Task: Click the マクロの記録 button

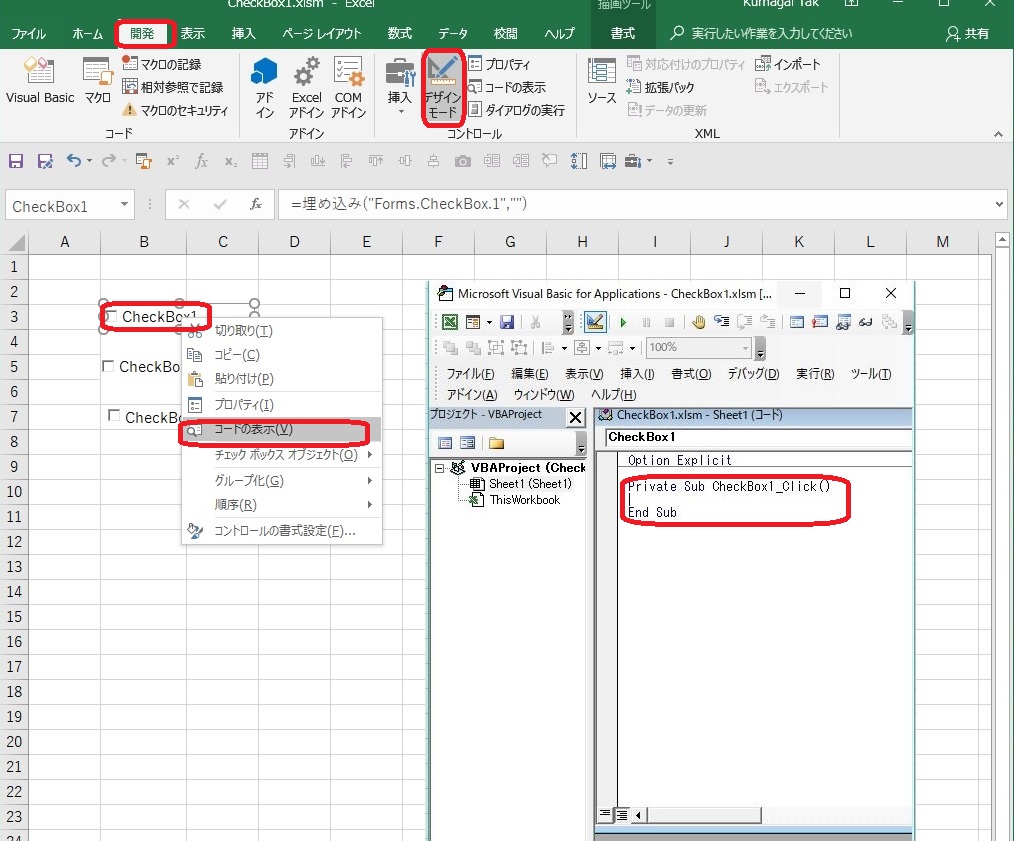Action: (x=162, y=63)
